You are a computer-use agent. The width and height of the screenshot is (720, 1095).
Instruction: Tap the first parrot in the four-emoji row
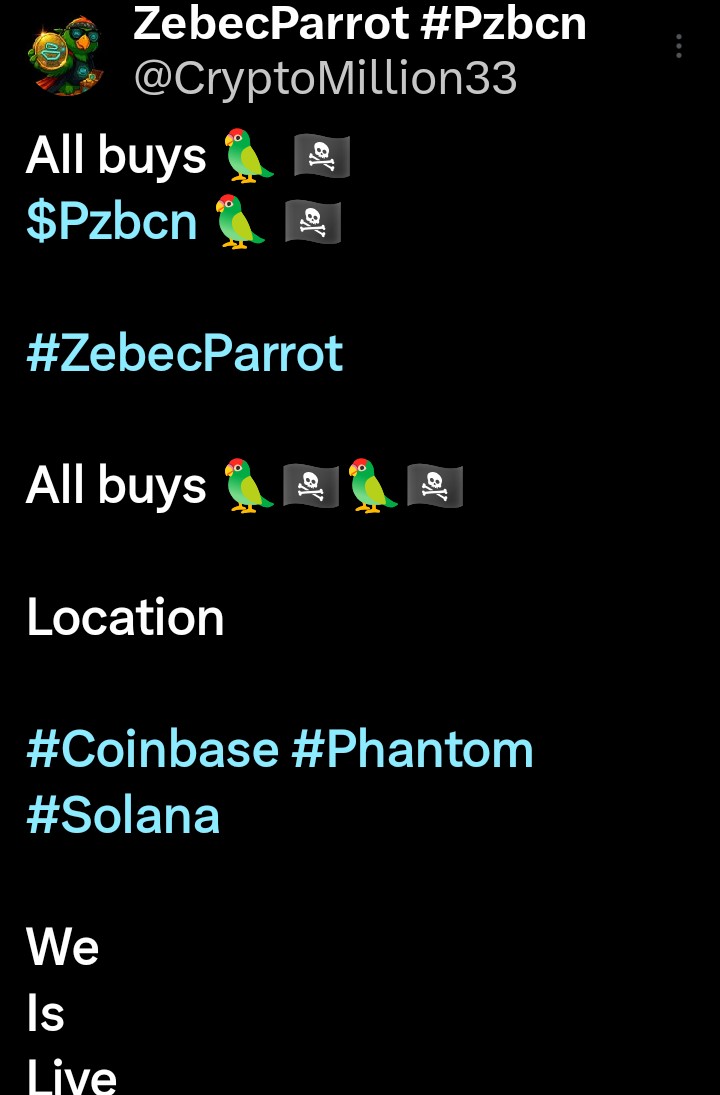(x=249, y=486)
